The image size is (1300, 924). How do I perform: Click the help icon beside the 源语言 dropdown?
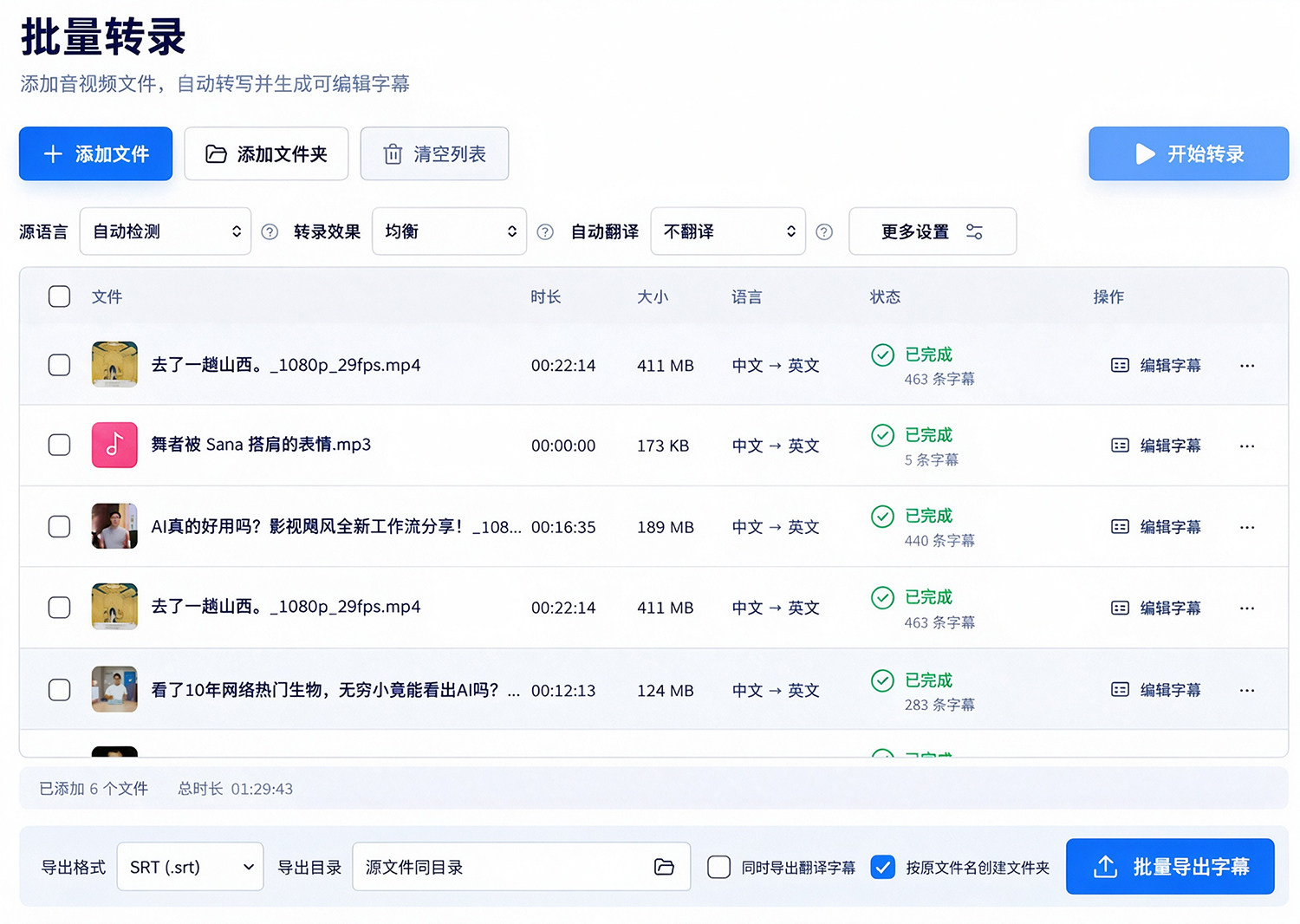[x=270, y=231]
